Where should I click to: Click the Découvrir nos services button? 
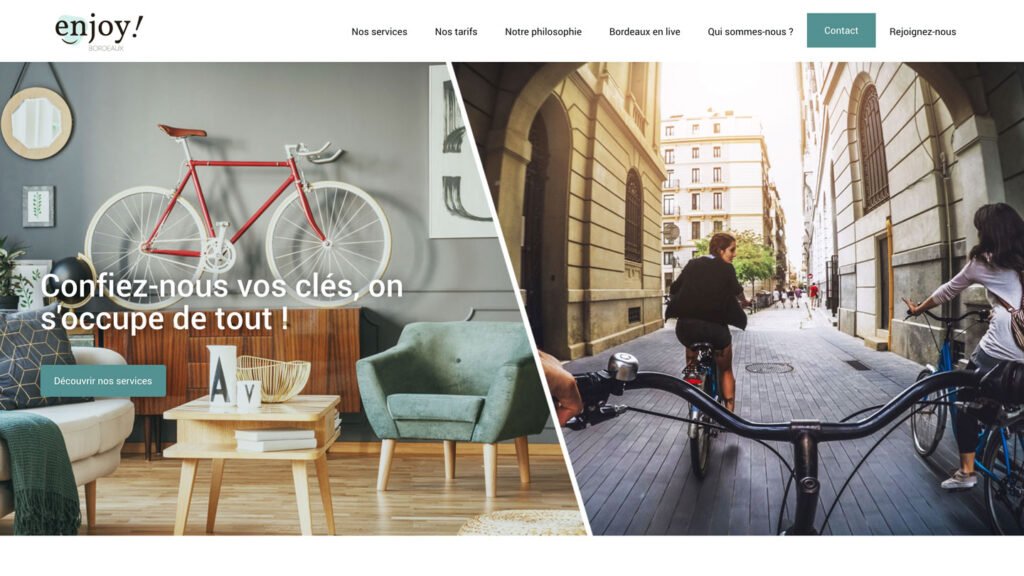click(103, 381)
